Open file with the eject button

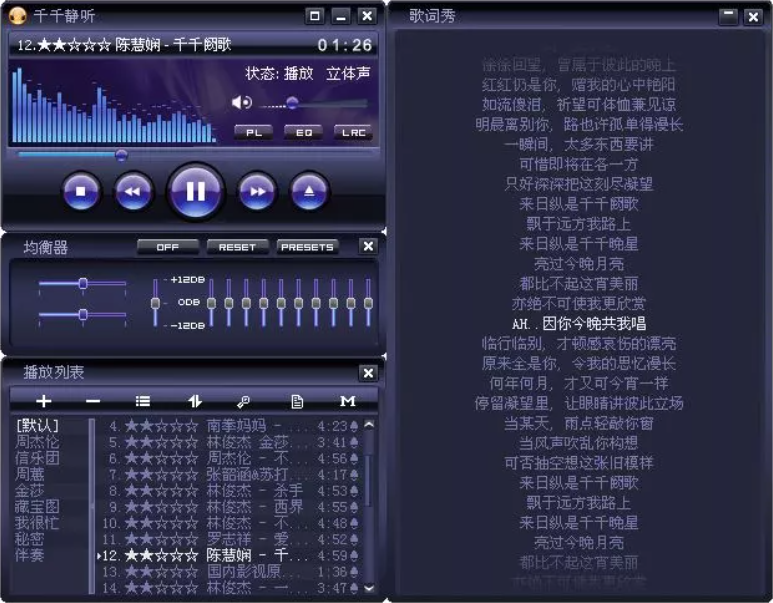point(309,191)
